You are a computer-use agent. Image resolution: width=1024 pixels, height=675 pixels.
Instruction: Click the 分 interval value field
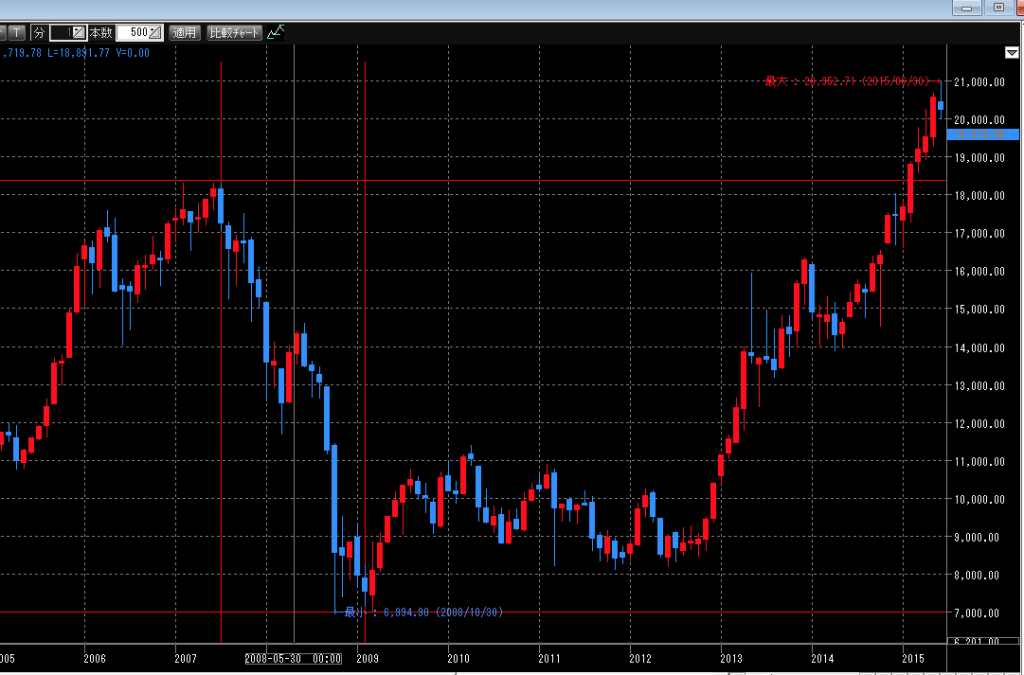pos(61,33)
